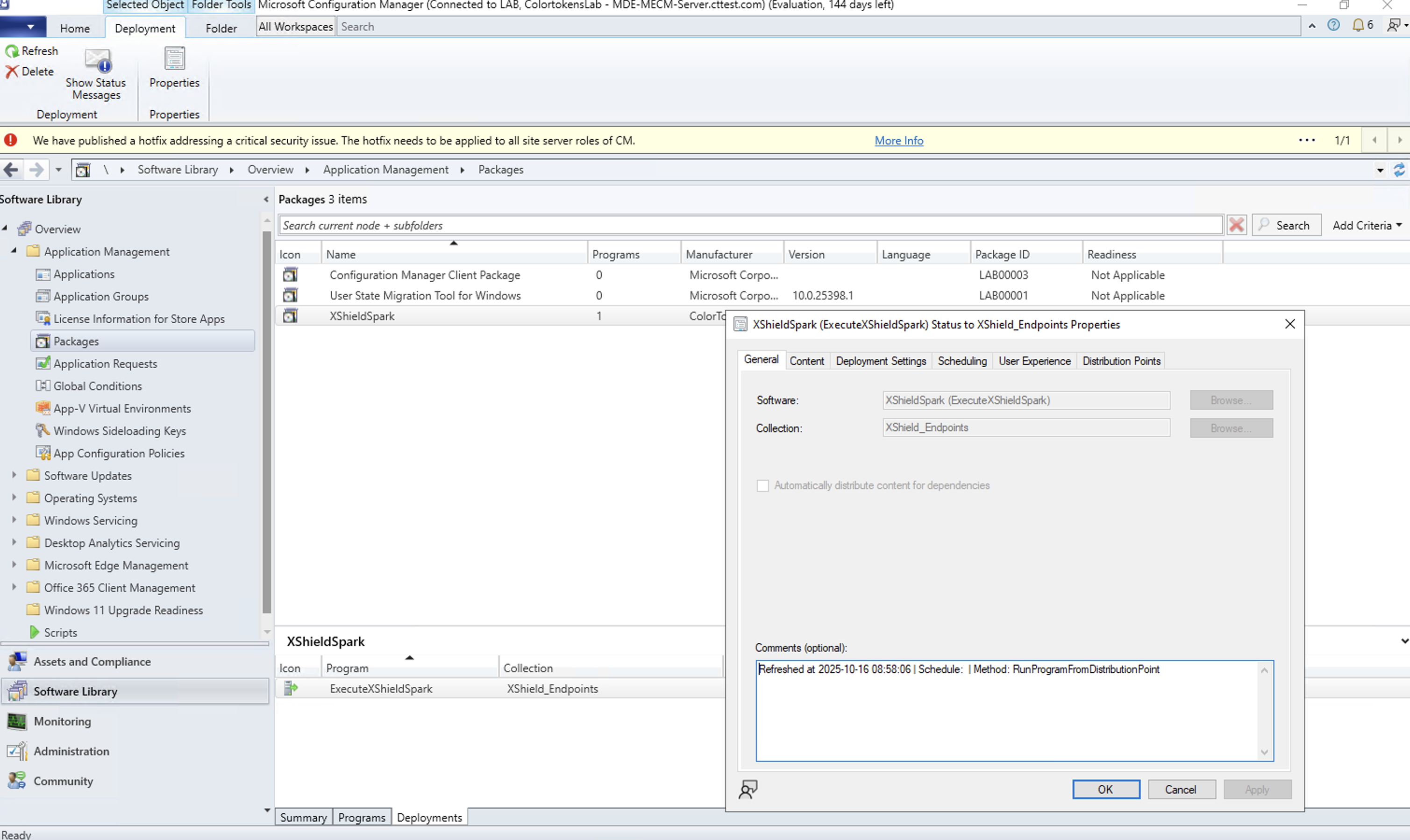Clear the search using the red X icon
The image size is (1410, 840).
pyautogui.click(x=1236, y=225)
